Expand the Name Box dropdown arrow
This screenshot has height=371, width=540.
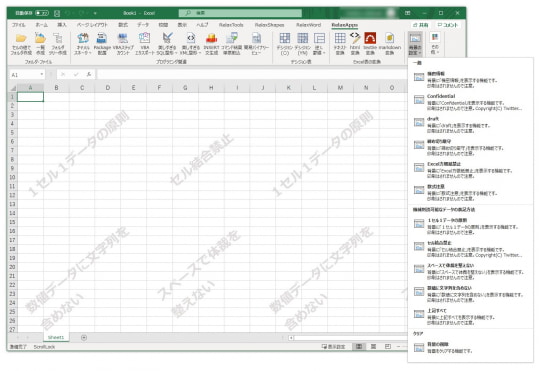click(x=42, y=74)
